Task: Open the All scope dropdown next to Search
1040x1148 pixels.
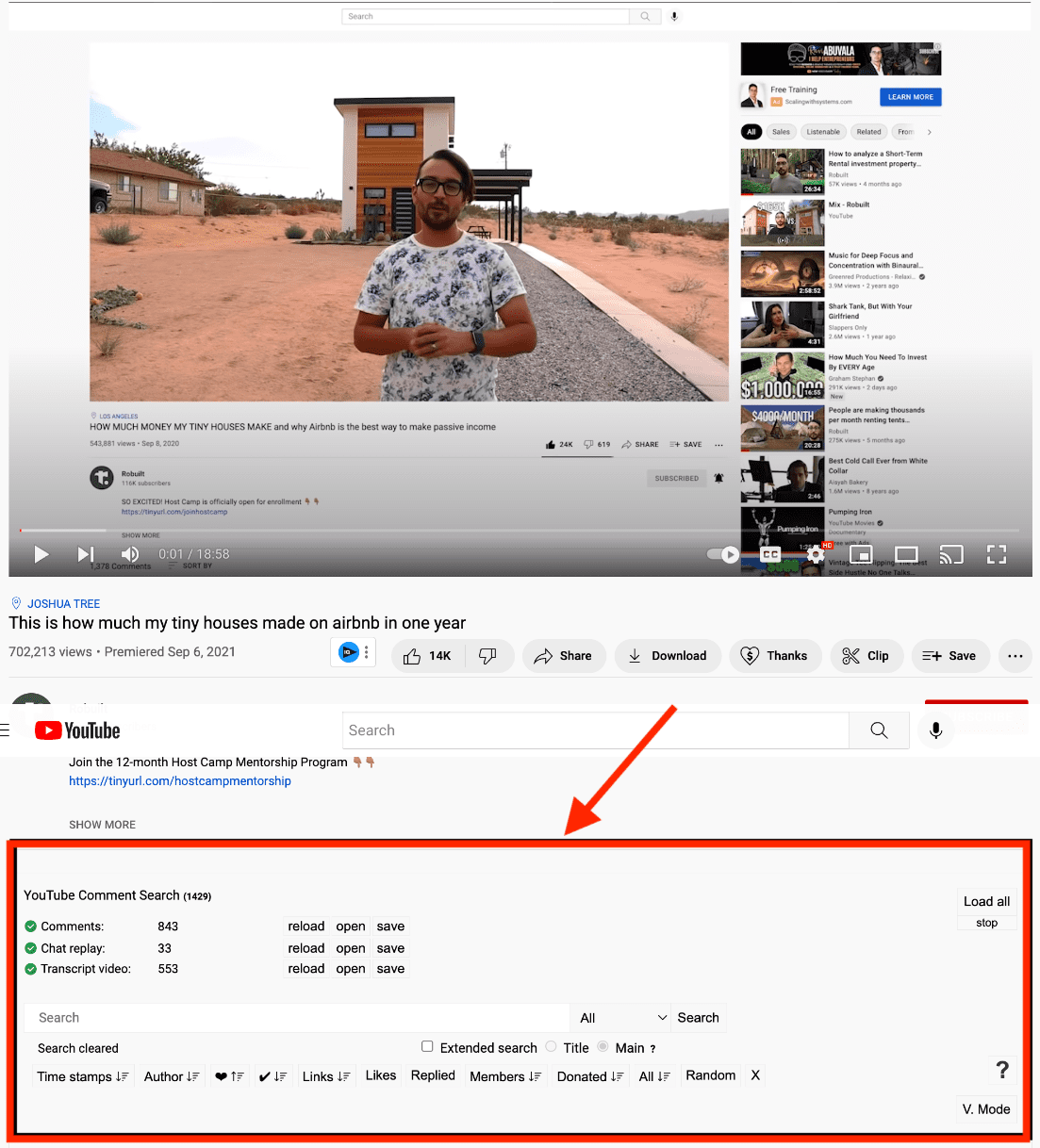Action: (x=619, y=1018)
